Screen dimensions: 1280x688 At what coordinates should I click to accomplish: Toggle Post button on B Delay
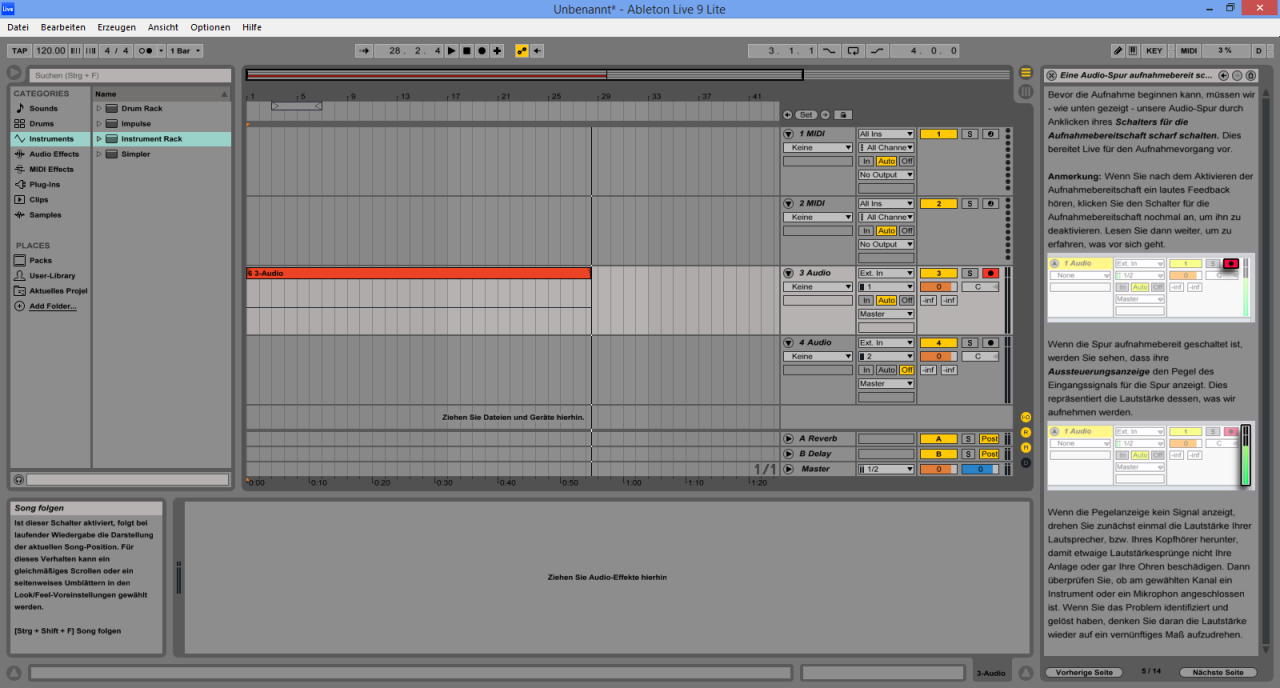989,454
